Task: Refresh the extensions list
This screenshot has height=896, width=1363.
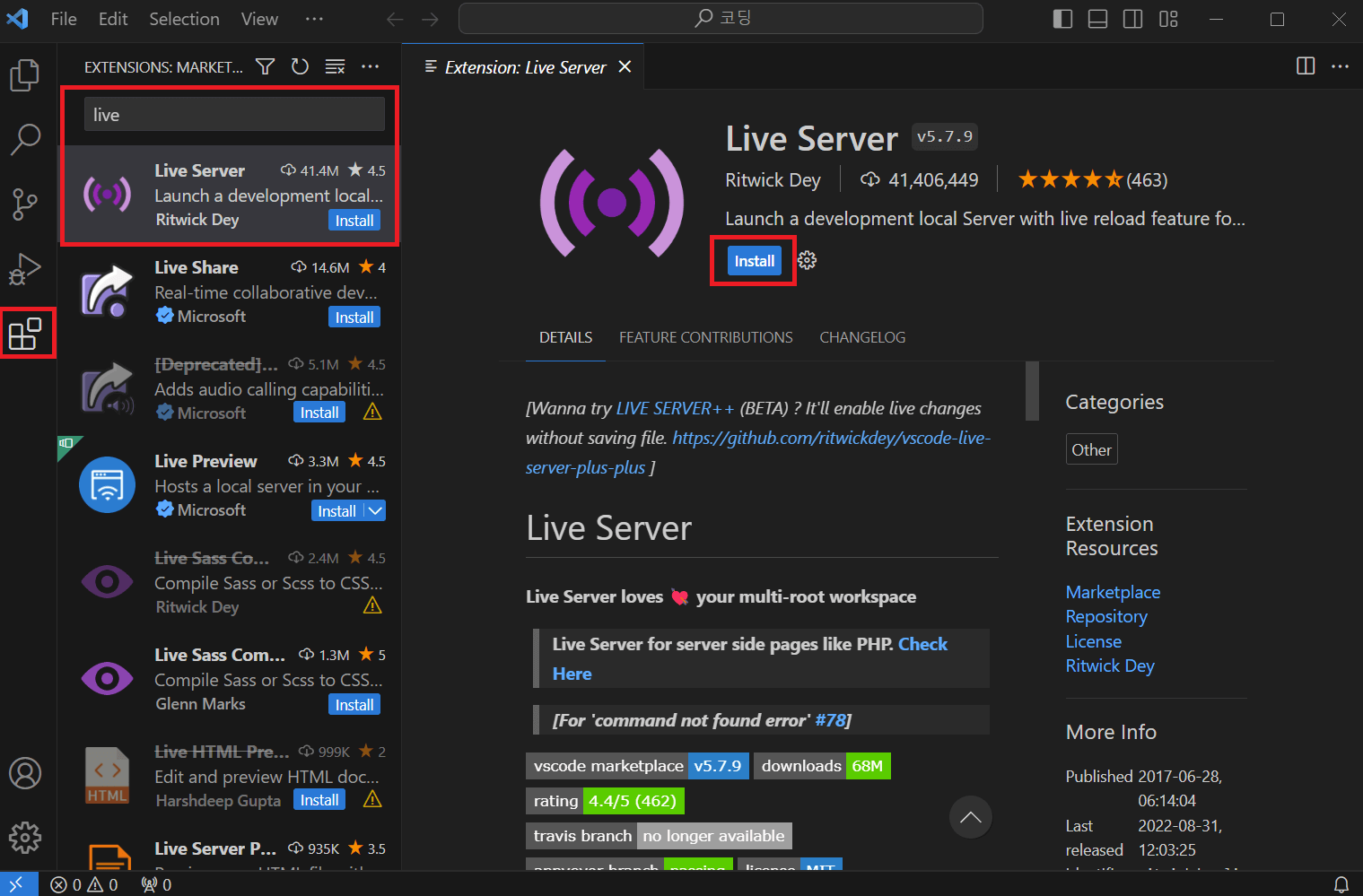Action: 300,67
